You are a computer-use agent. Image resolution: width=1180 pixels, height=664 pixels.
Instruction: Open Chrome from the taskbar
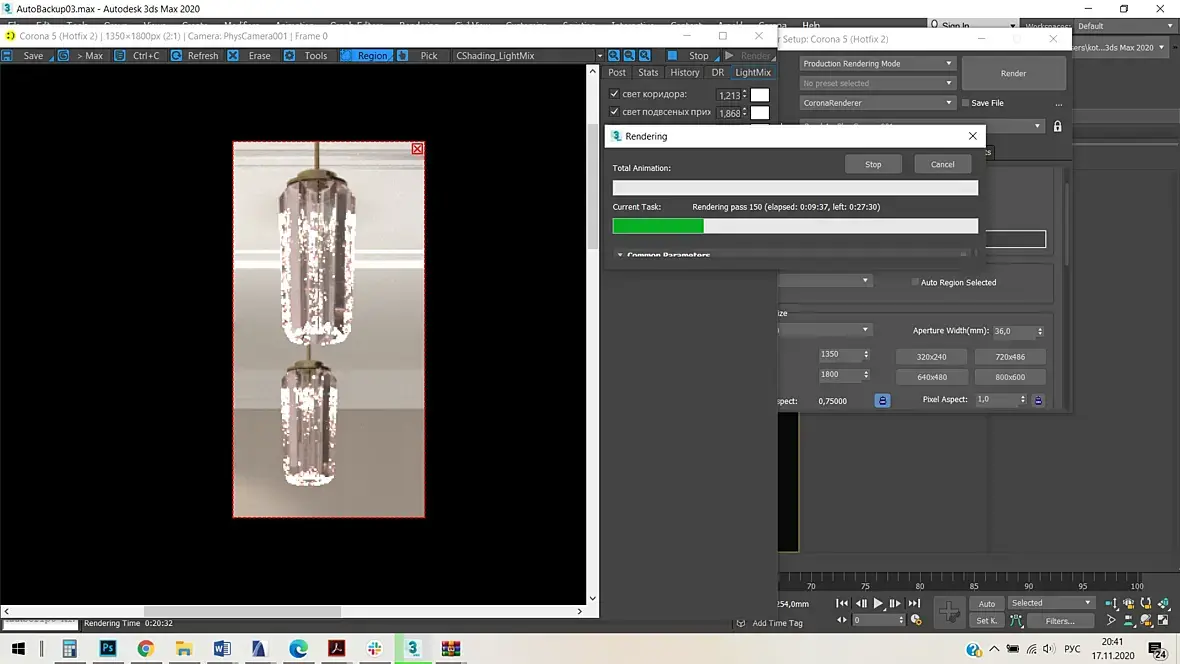coord(145,648)
